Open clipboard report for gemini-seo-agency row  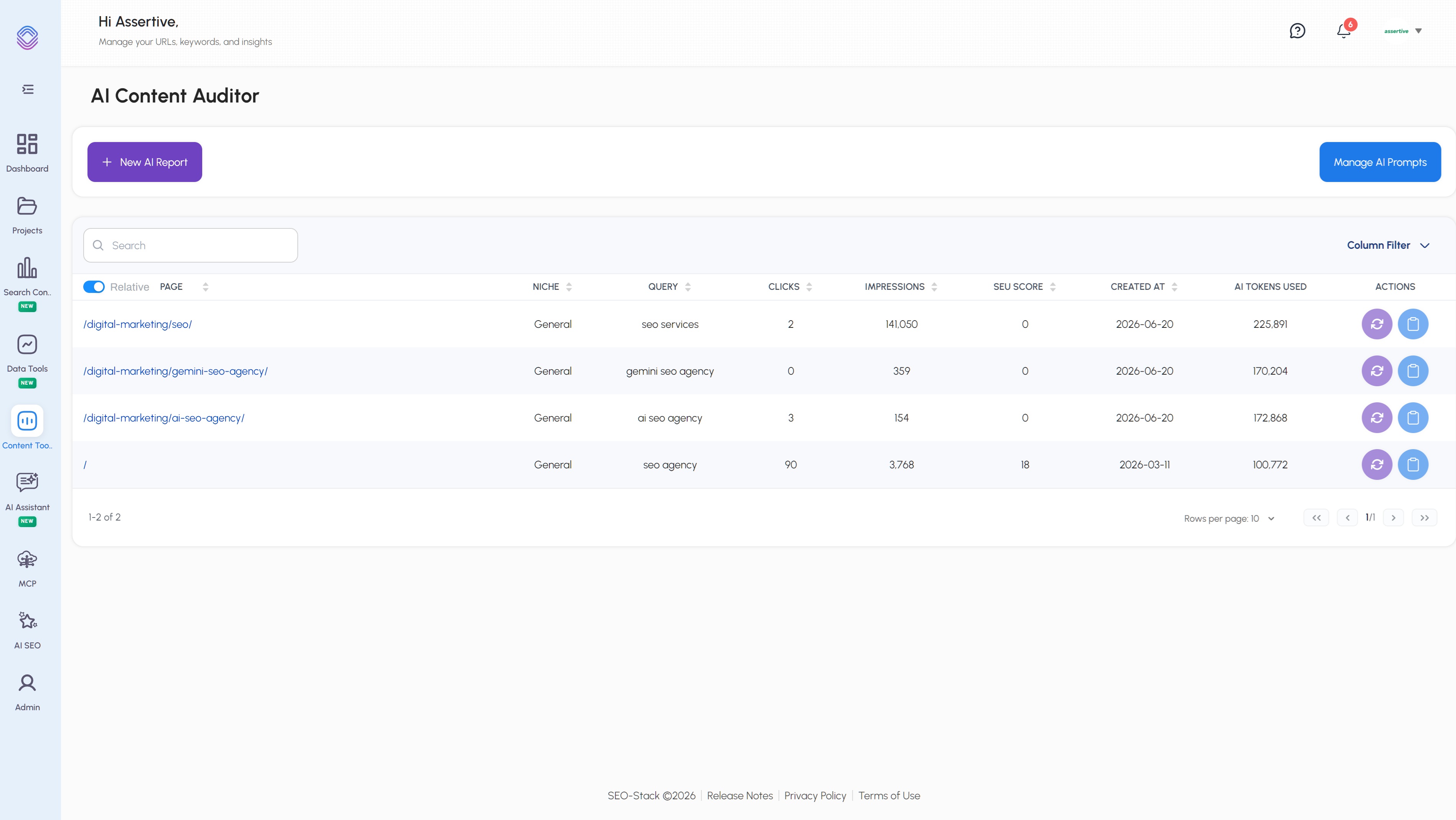tap(1413, 371)
